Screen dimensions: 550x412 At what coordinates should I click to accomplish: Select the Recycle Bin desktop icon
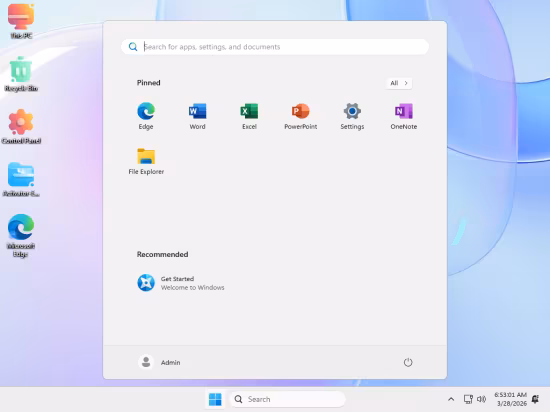pos(21,74)
